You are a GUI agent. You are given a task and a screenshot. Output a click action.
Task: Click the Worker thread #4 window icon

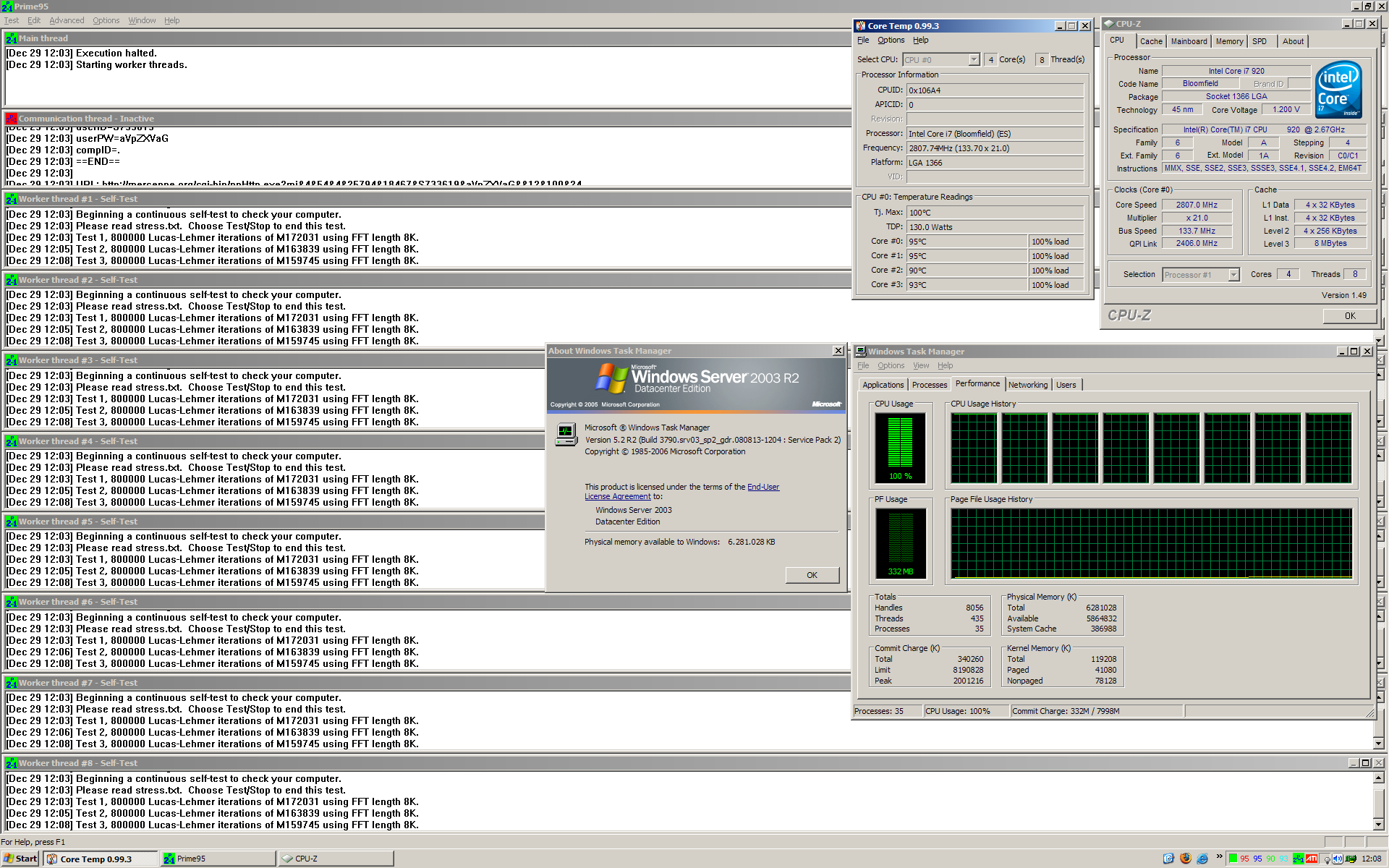pyautogui.click(x=11, y=441)
